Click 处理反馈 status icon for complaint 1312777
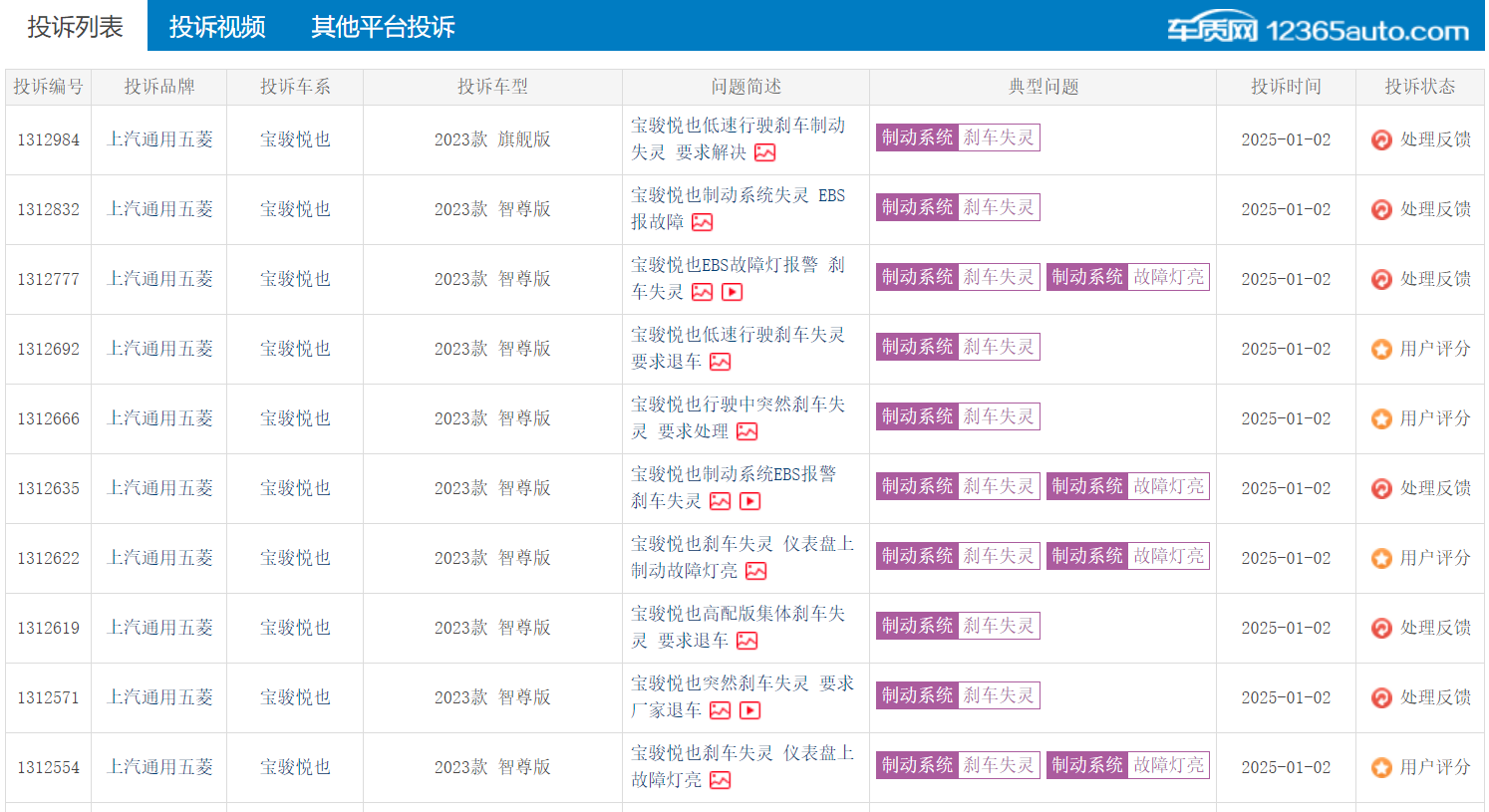1489x812 pixels. click(1381, 279)
